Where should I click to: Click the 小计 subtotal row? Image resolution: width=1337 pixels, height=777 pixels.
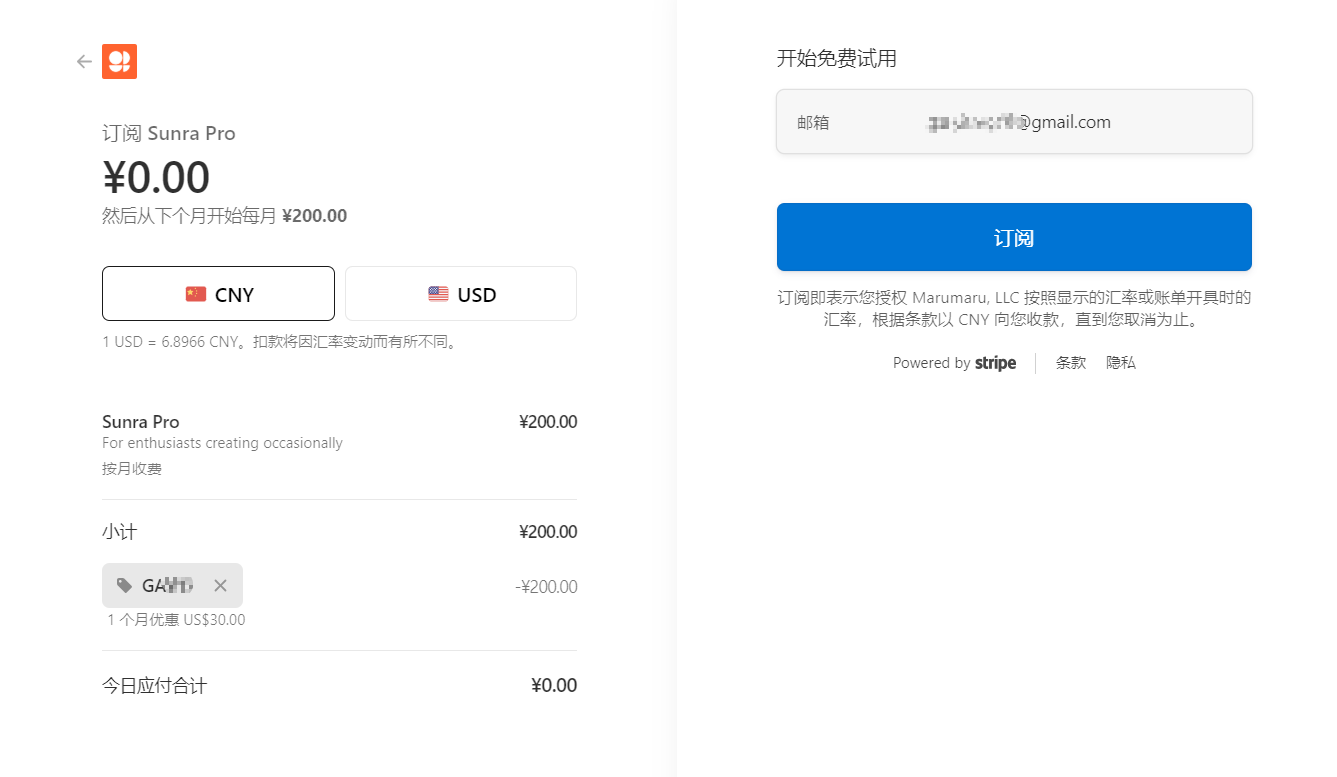[339, 532]
